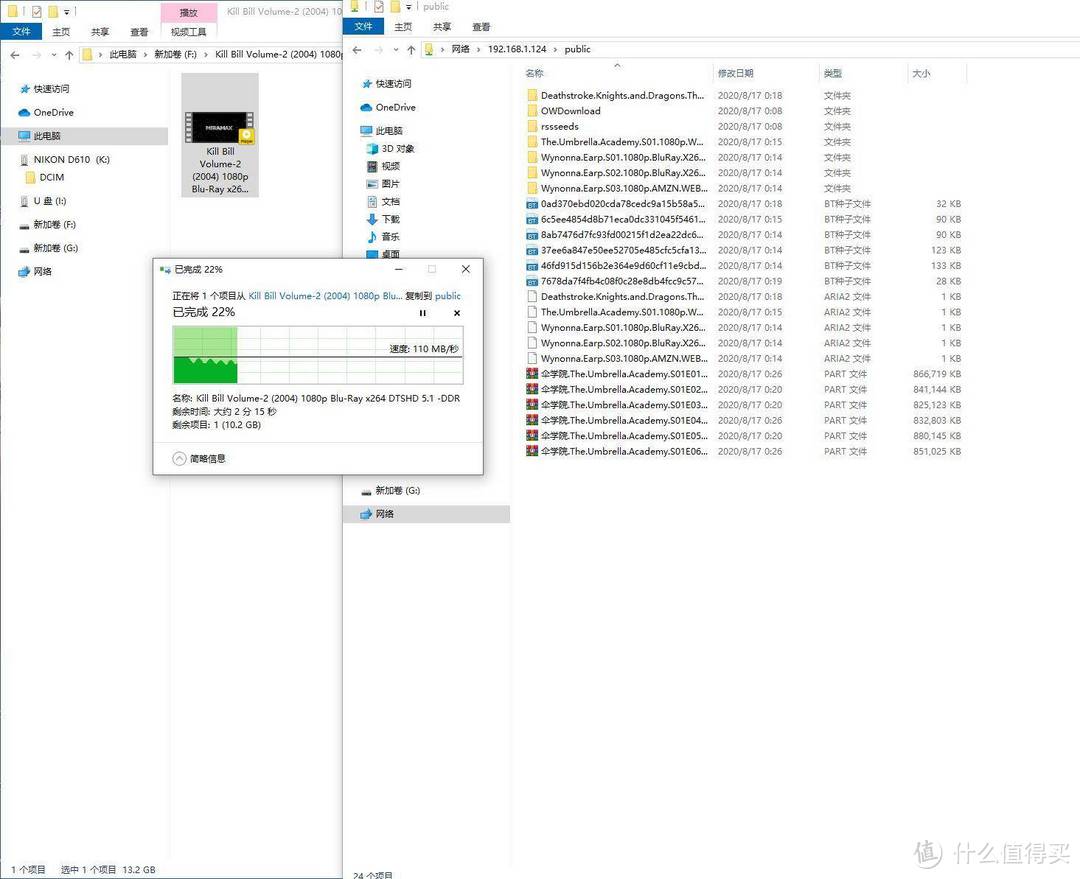Click 46fd915d156b2e364e9d60cf11e9cbd file name
The width and height of the screenshot is (1080, 879).
pos(623,266)
